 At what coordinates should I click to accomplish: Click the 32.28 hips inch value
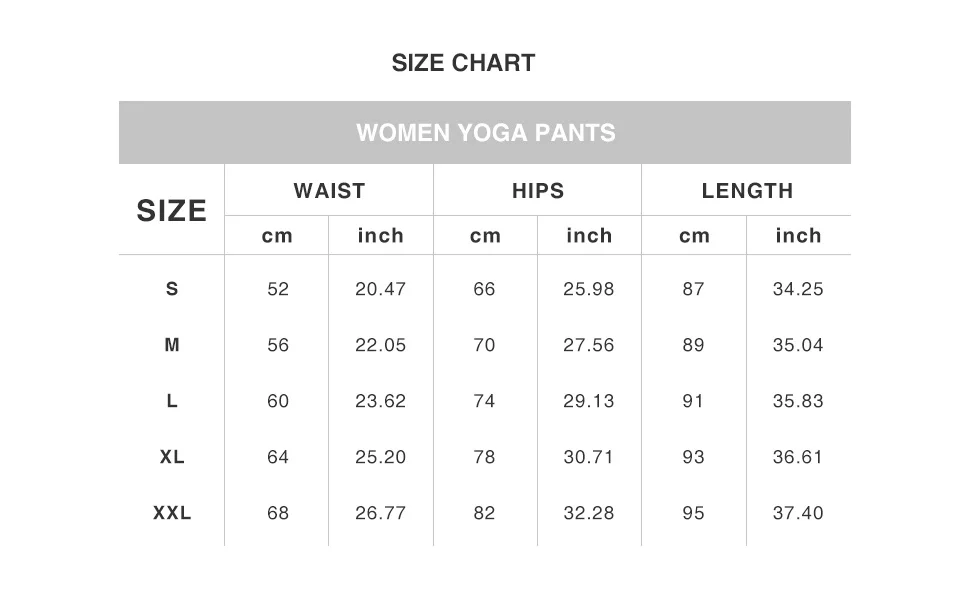tap(589, 513)
